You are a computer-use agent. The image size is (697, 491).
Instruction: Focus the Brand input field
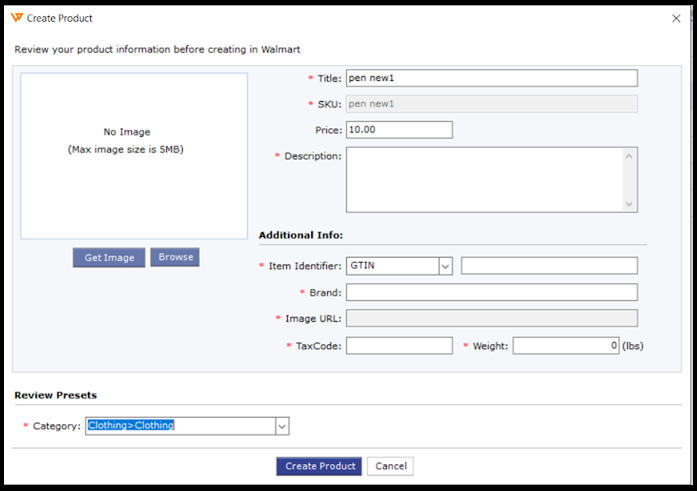click(x=491, y=292)
